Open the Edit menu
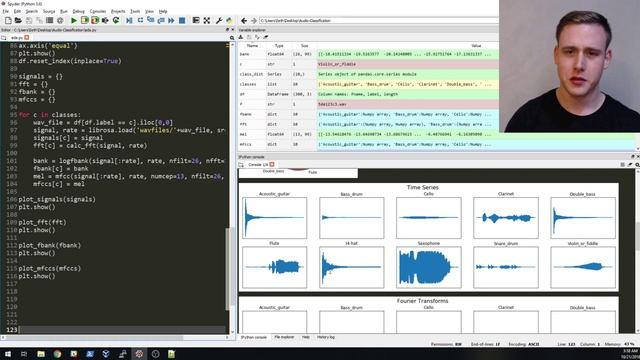 (17, 11)
